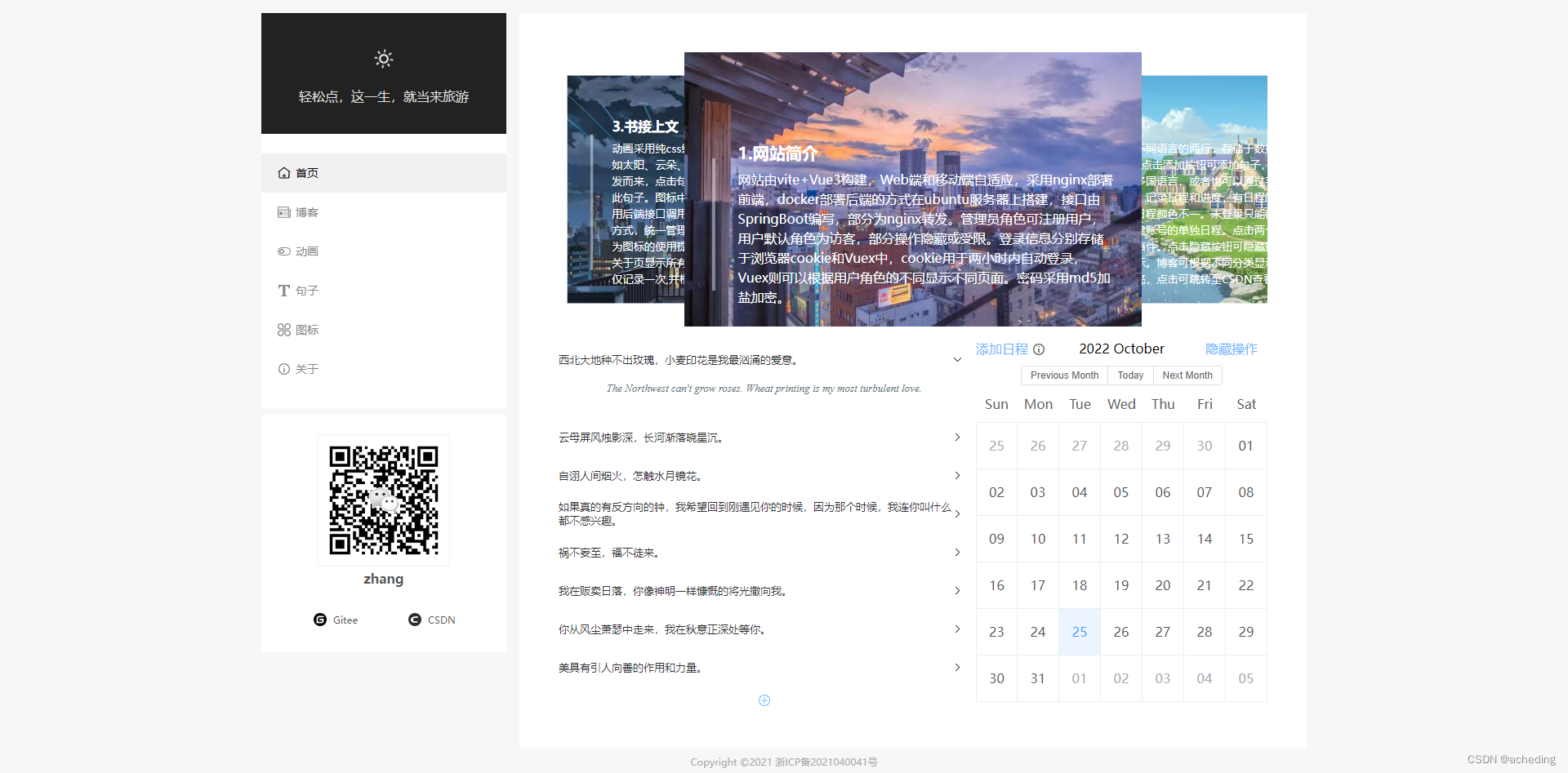Viewport: 1568px width, 773px height.
Task: Click the grid icon beside 图标
Action: pyautogui.click(x=284, y=330)
